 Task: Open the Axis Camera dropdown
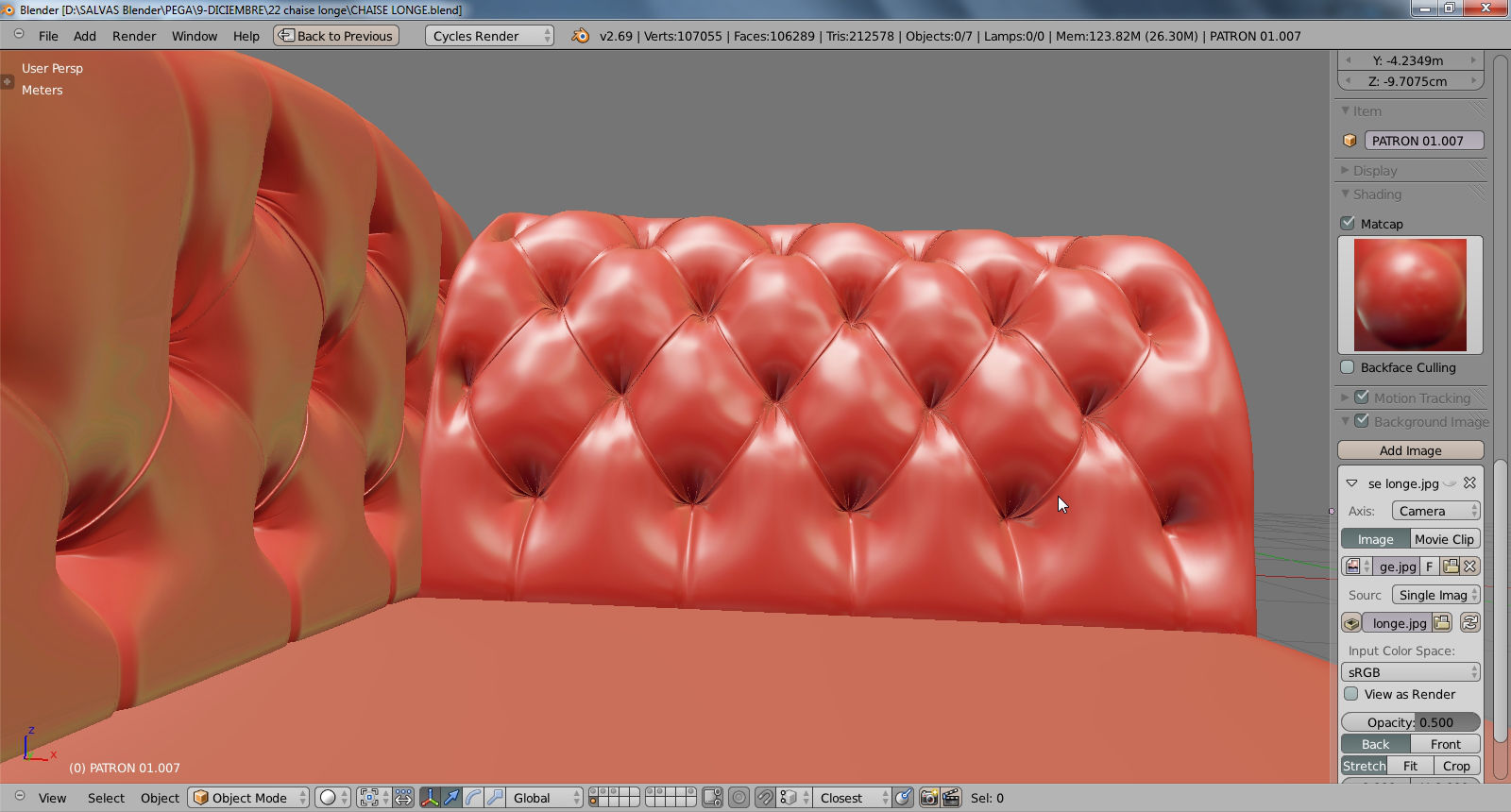coord(1435,511)
